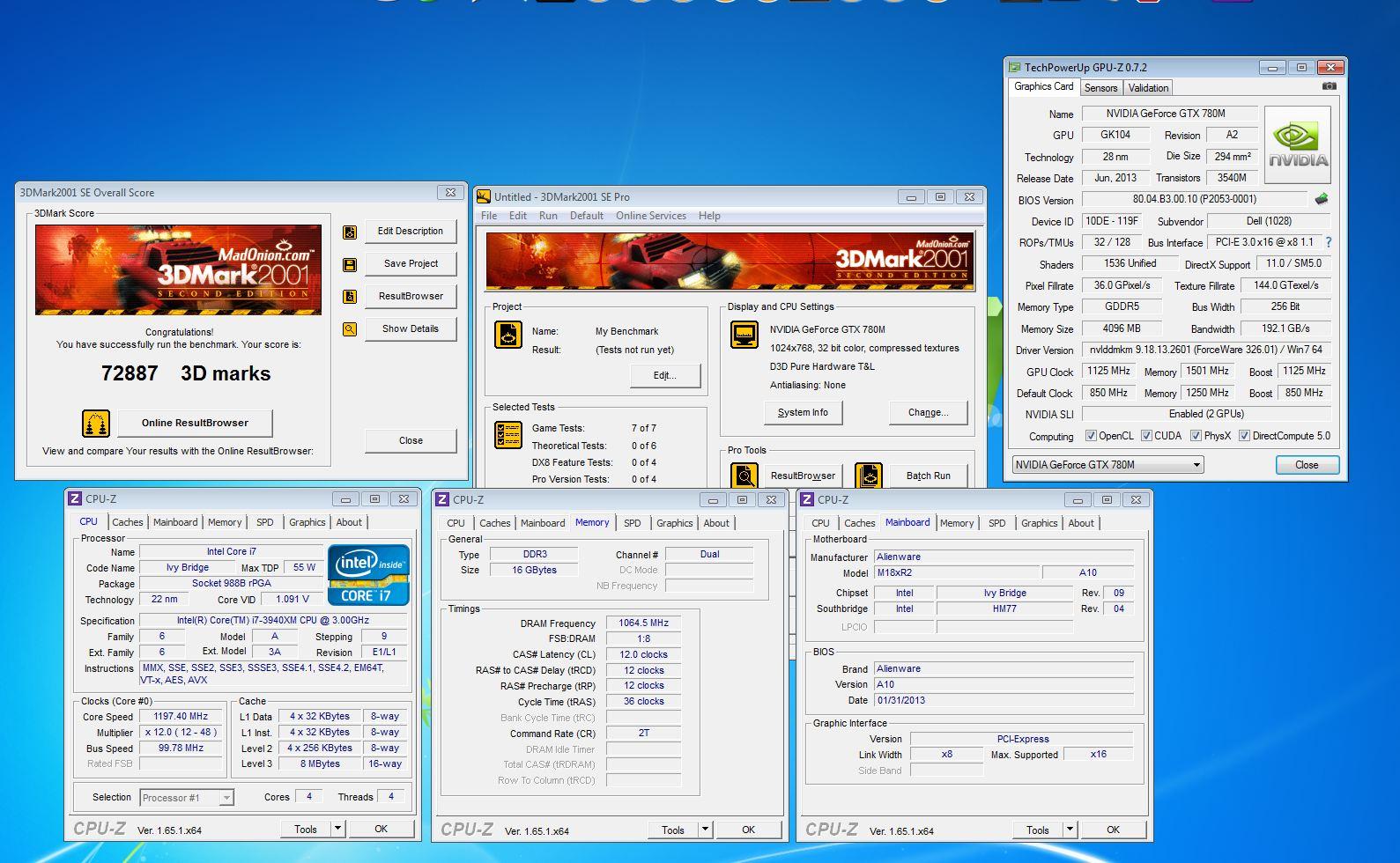This screenshot has width=1400, height=863.
Task: Click the Pro Tools ResultBrowser magnifier icon
Action: (x=744, y=476)
